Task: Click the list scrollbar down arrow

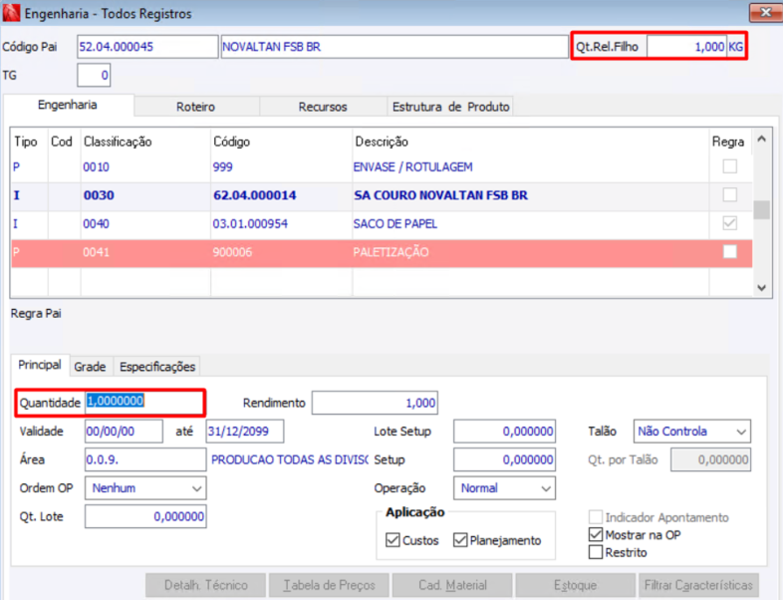Action: click(x=762, y=288)
